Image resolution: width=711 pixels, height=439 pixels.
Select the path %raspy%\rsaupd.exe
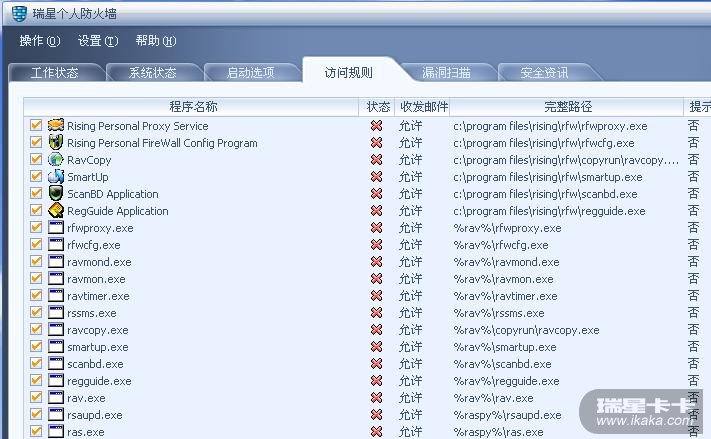point(507,415)
